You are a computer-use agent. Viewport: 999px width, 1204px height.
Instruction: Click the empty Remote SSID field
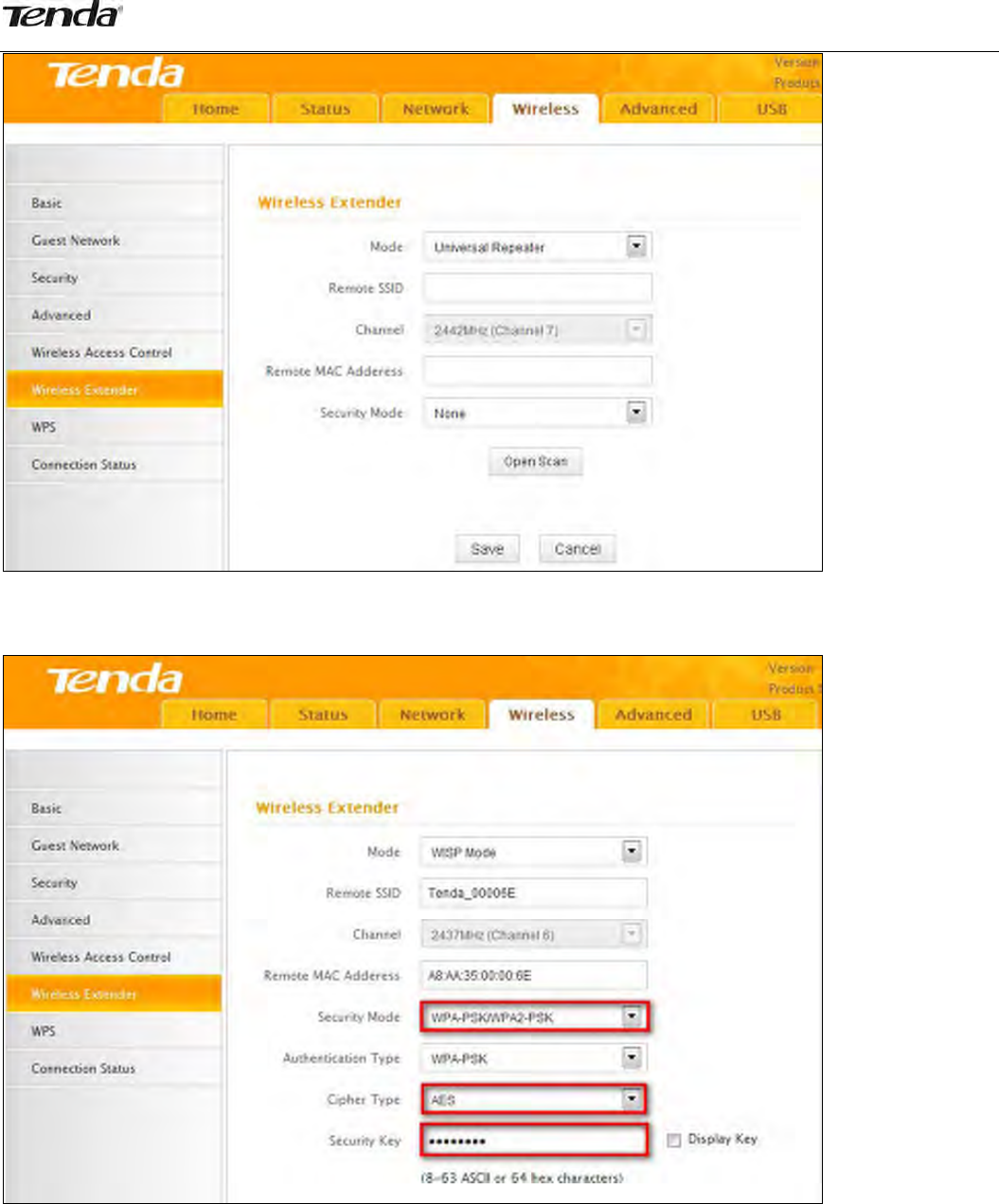click(537, 288)
